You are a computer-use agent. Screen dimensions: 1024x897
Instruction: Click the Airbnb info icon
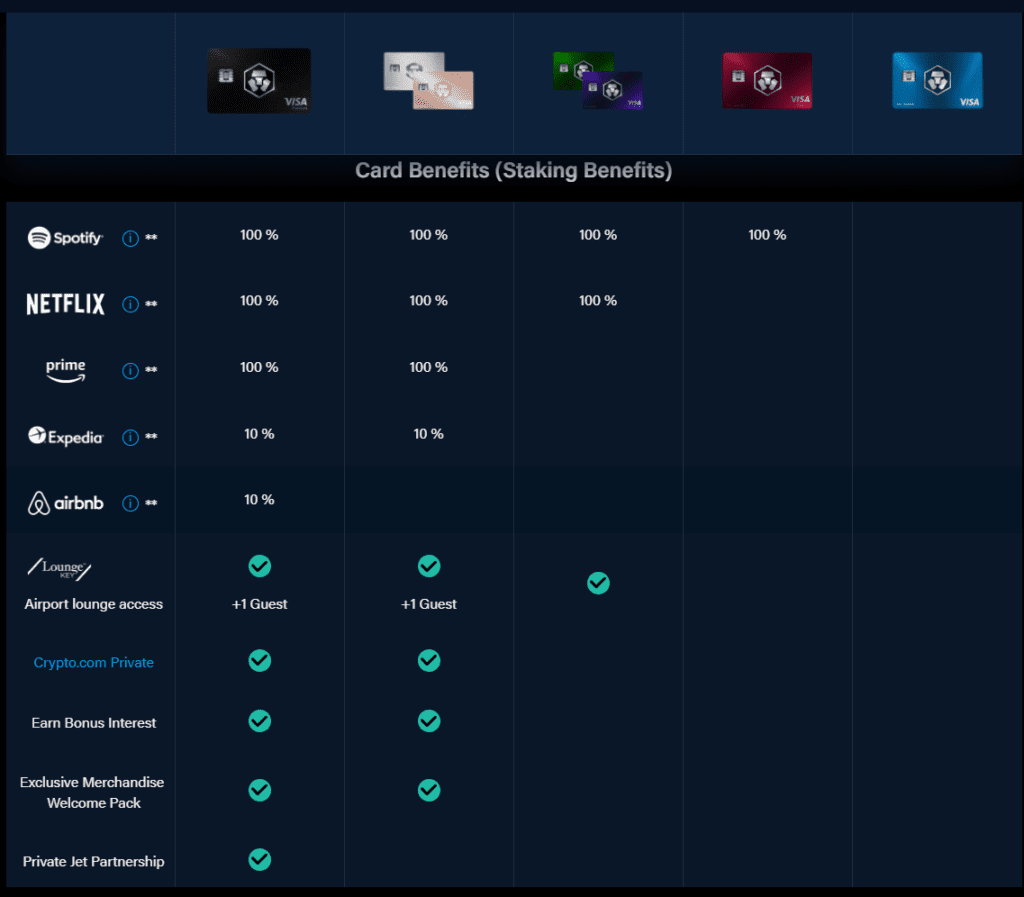[131, 503]
